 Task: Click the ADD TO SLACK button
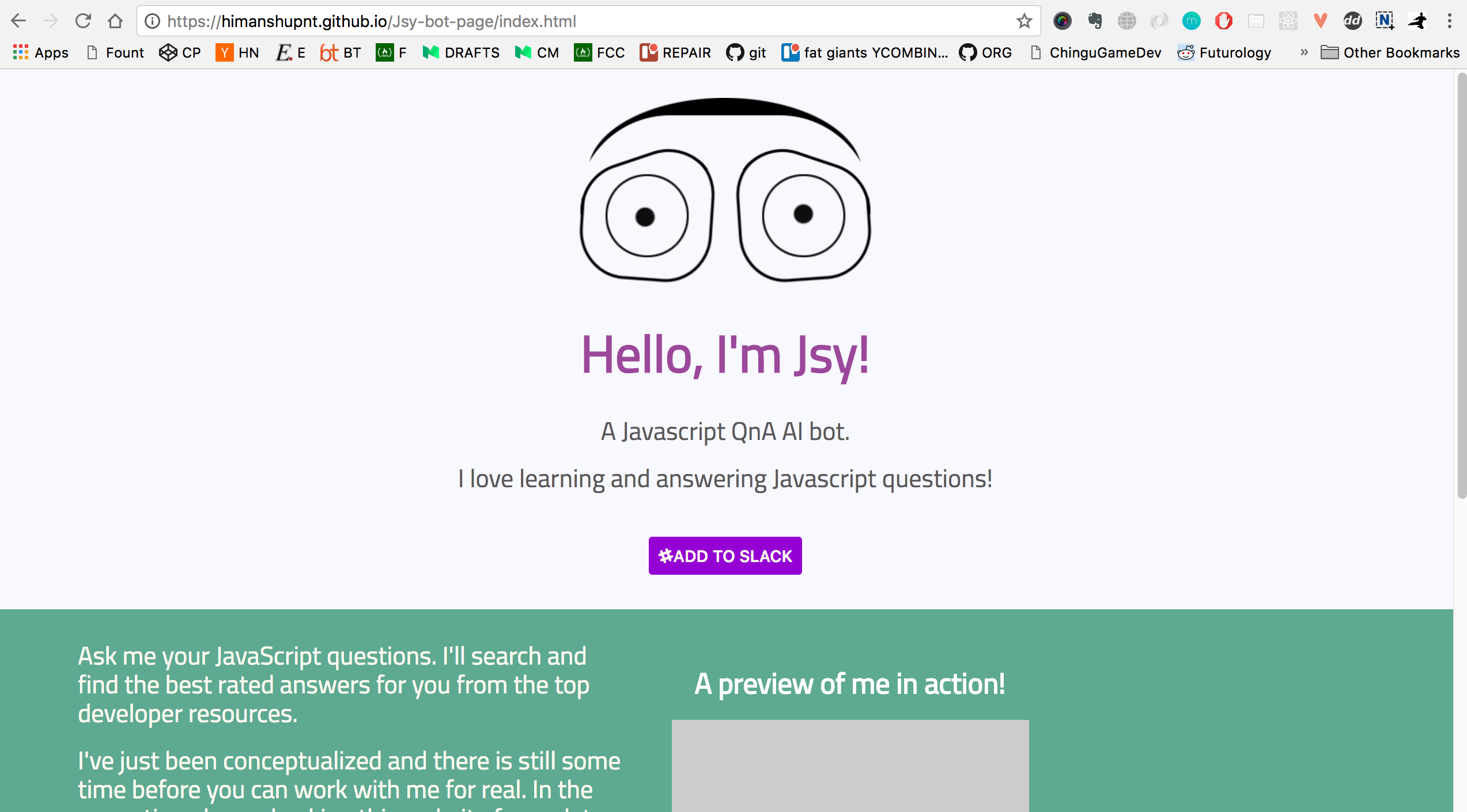click(725, 556)
